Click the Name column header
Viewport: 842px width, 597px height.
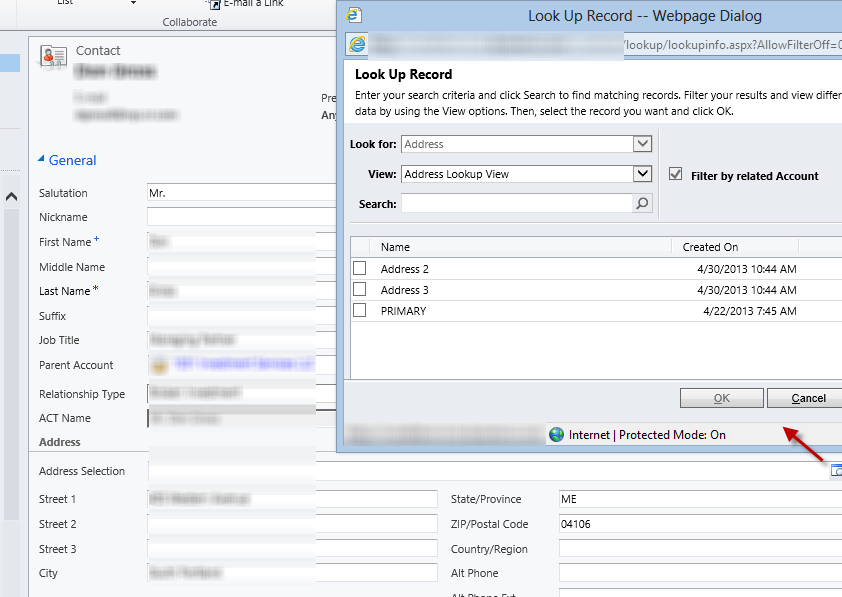pyautogui.click(x=395, y=246)
